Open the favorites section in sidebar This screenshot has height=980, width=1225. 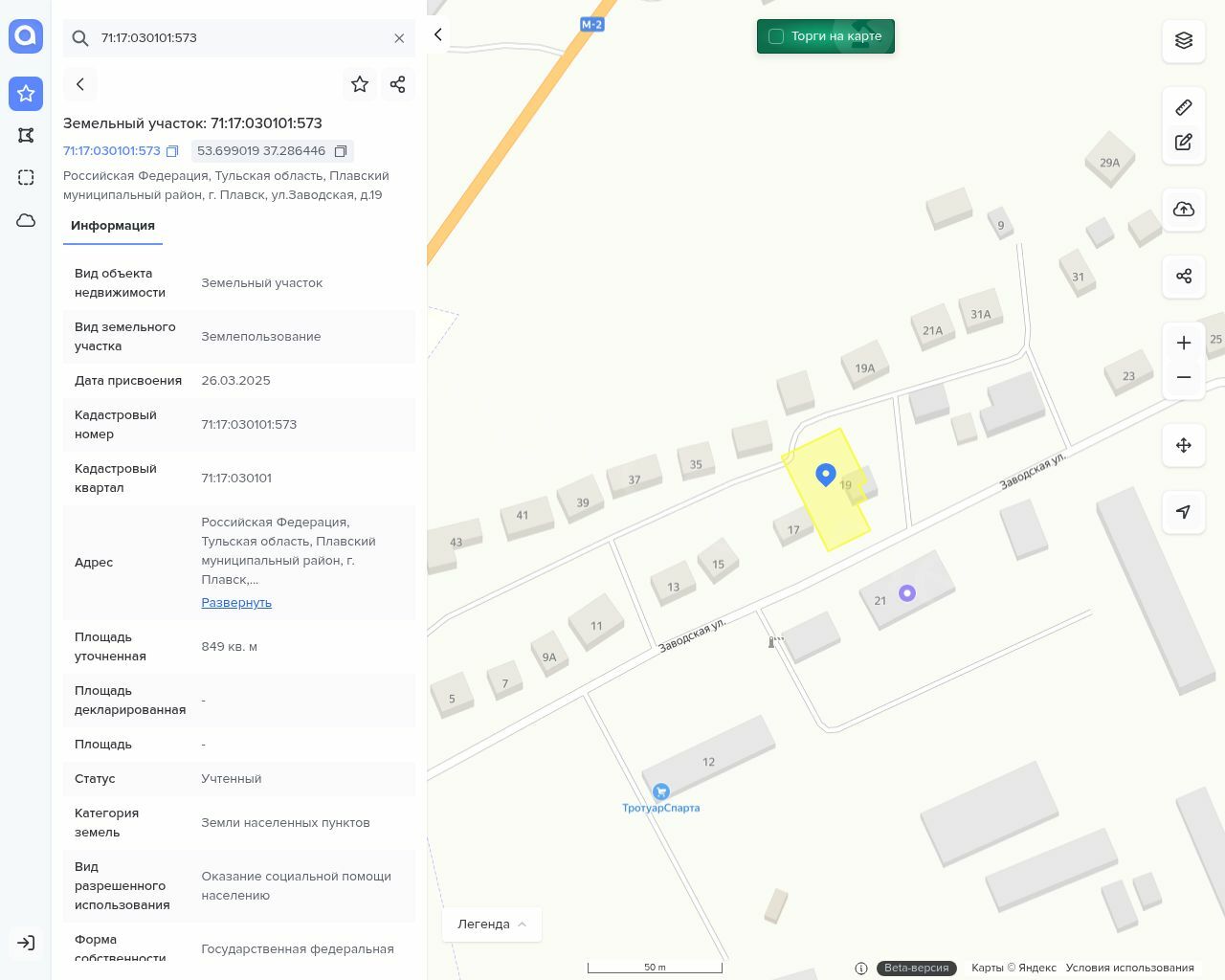pyautogui.click(x=26, y=94)
